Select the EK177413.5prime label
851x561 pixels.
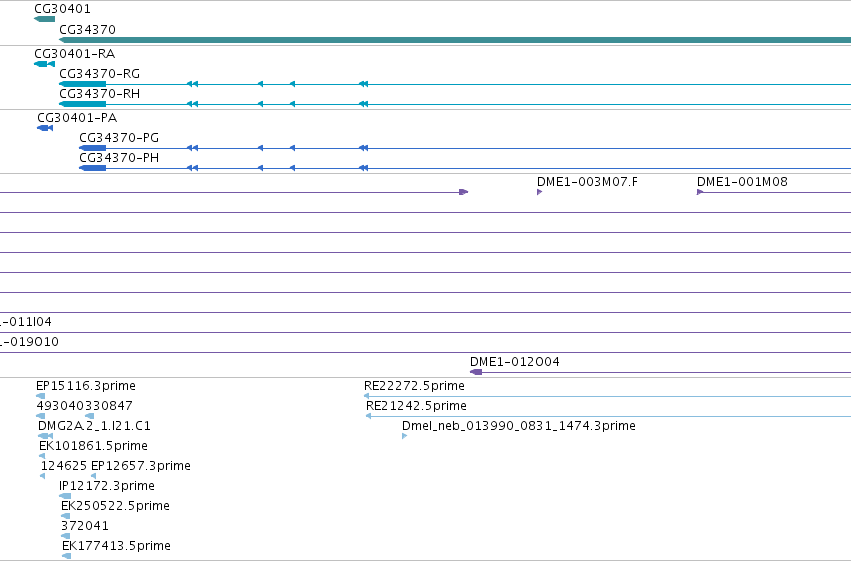pos(116,546)
